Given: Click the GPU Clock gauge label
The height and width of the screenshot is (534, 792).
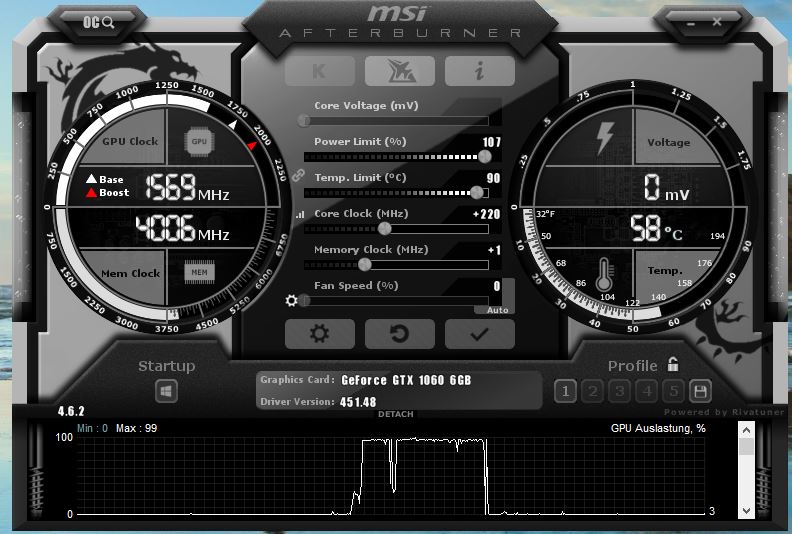Looking at the screenshot, I should [x=130, y=141].
